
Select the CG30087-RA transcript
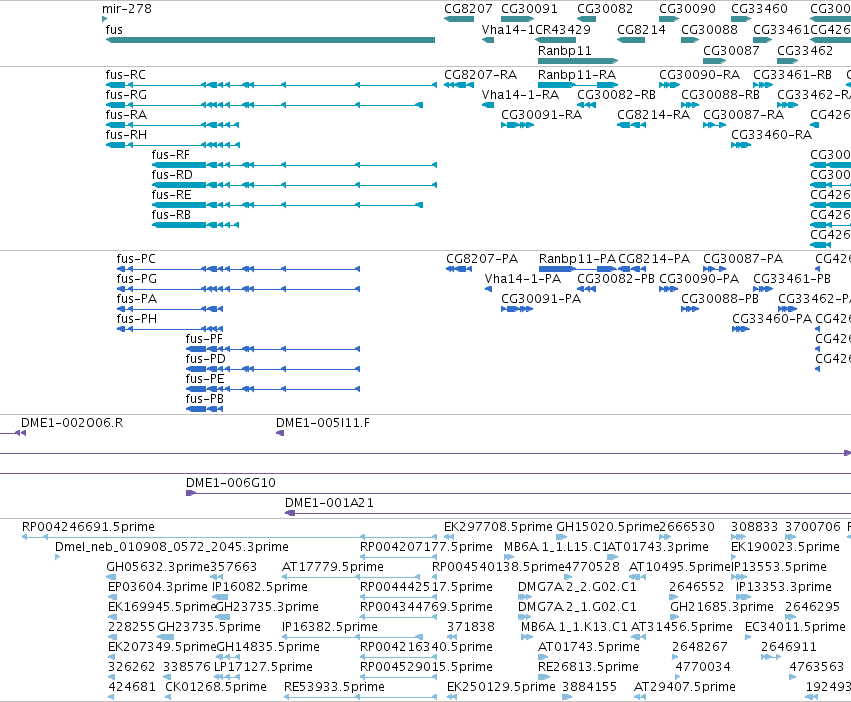click(714, 125)
